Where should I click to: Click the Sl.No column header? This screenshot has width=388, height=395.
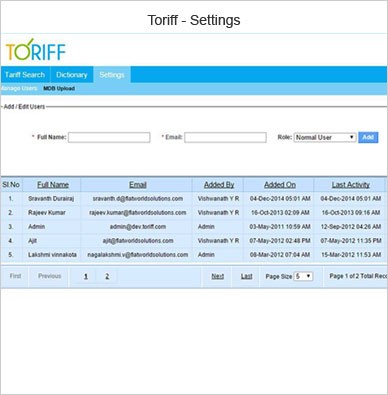click(x=11, y=185)
